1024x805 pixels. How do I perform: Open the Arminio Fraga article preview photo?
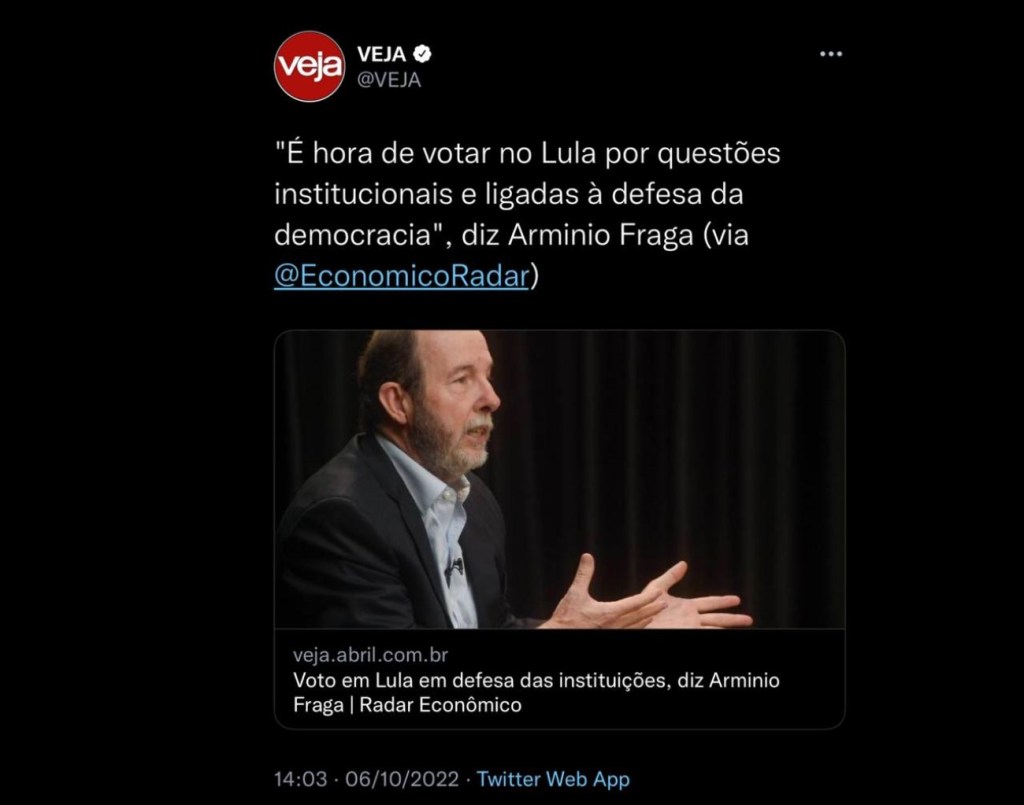(560, 480)
